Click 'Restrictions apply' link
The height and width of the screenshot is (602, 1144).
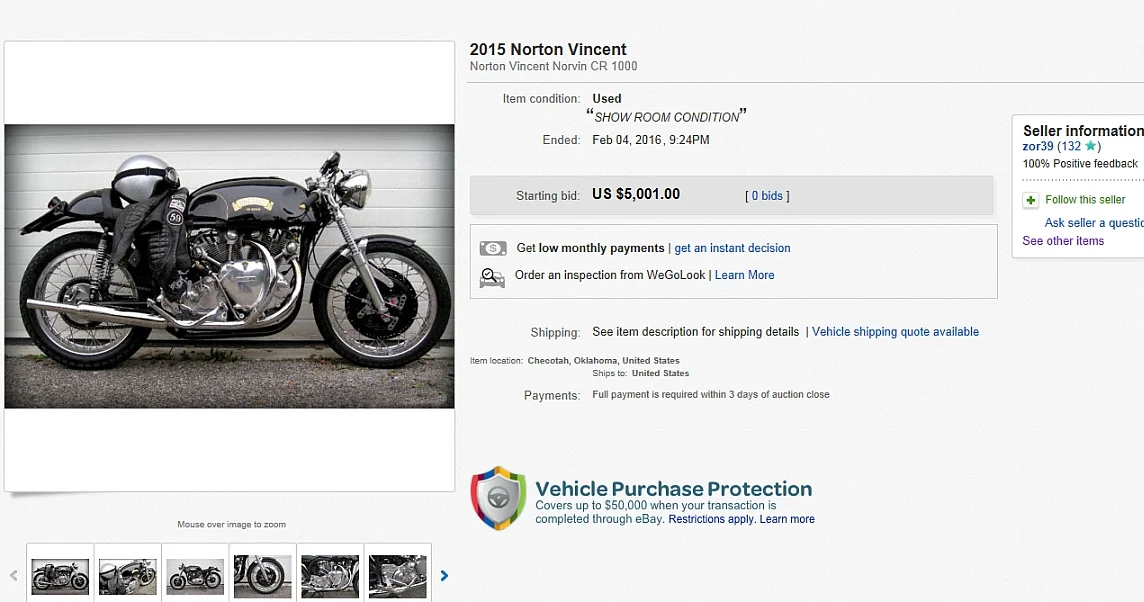click(711, 519)
